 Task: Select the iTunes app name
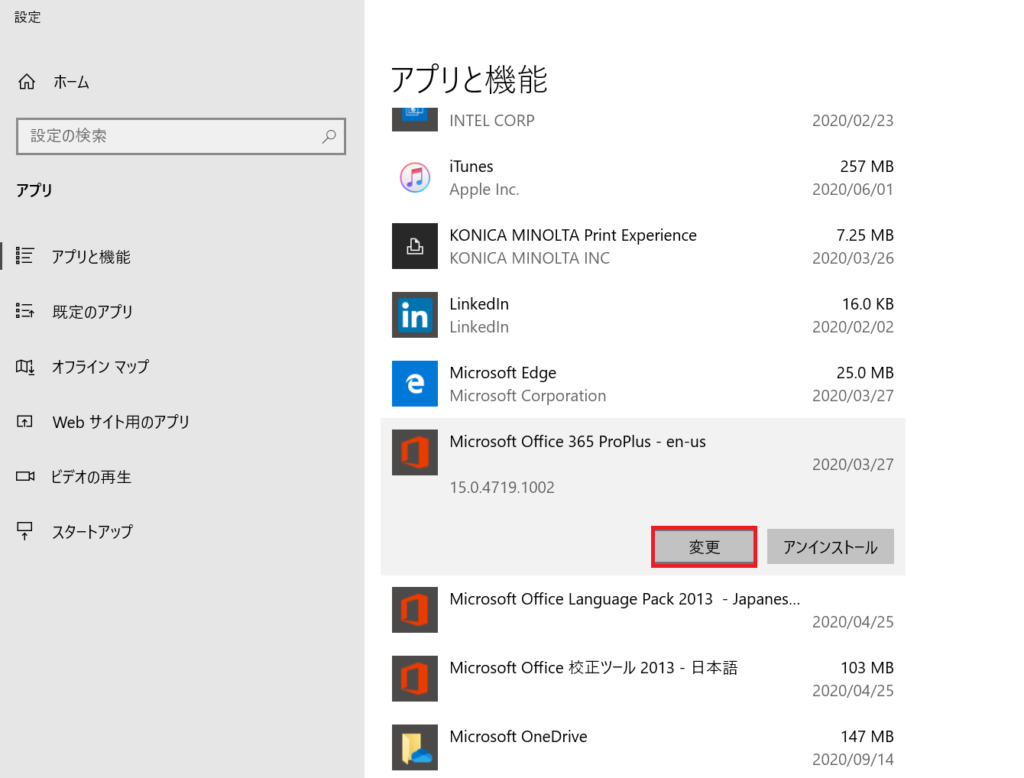tap(471, 167)
